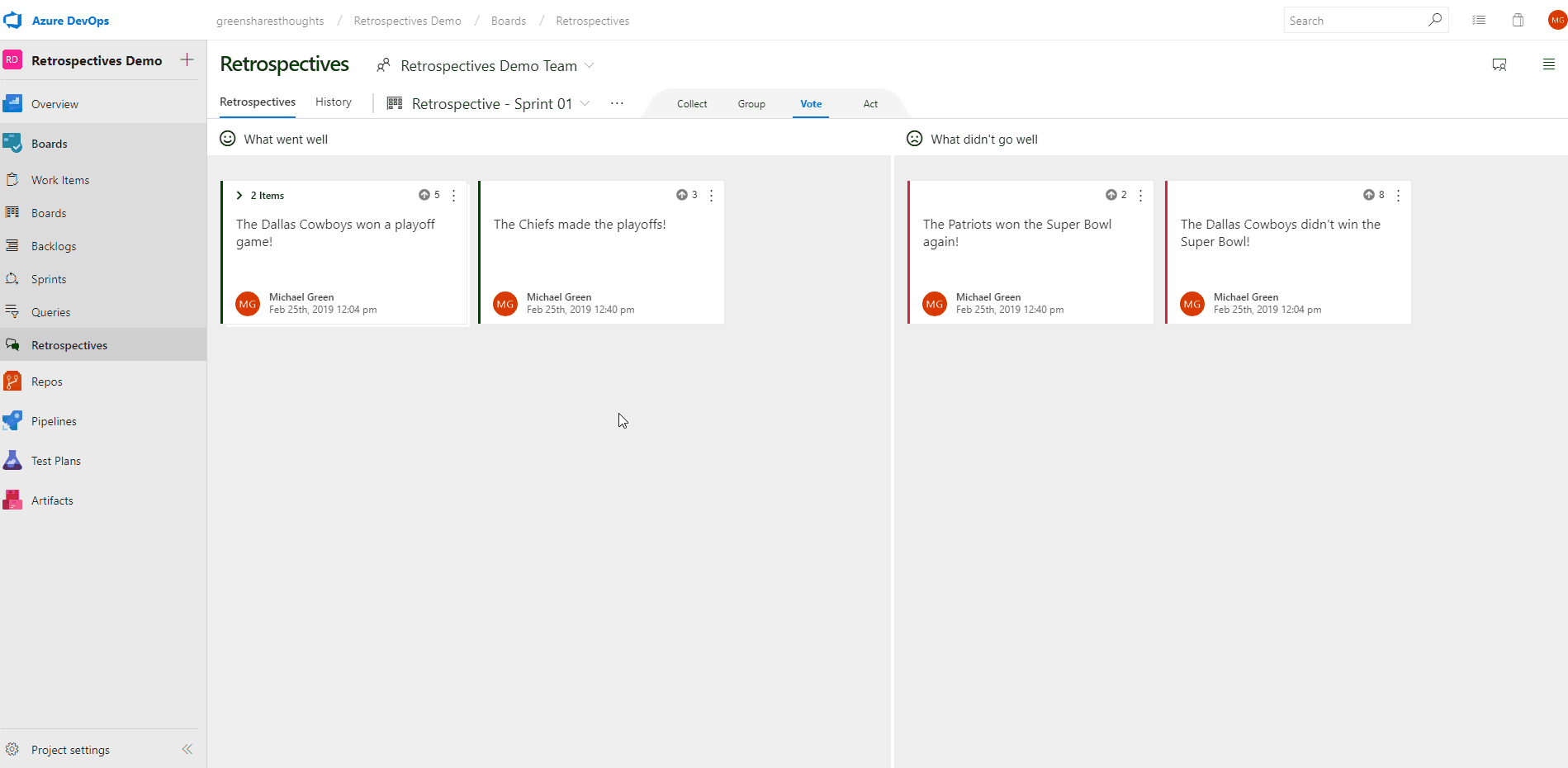The width and height of the screenshot is (1568, 768).
Task: Navigate to Boards via the breadcrumb
Action: click(x=508, y=20)
